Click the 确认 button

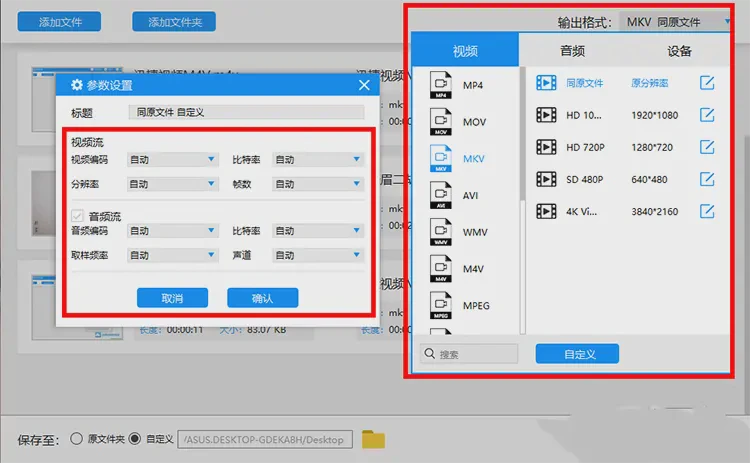point(262,298)
